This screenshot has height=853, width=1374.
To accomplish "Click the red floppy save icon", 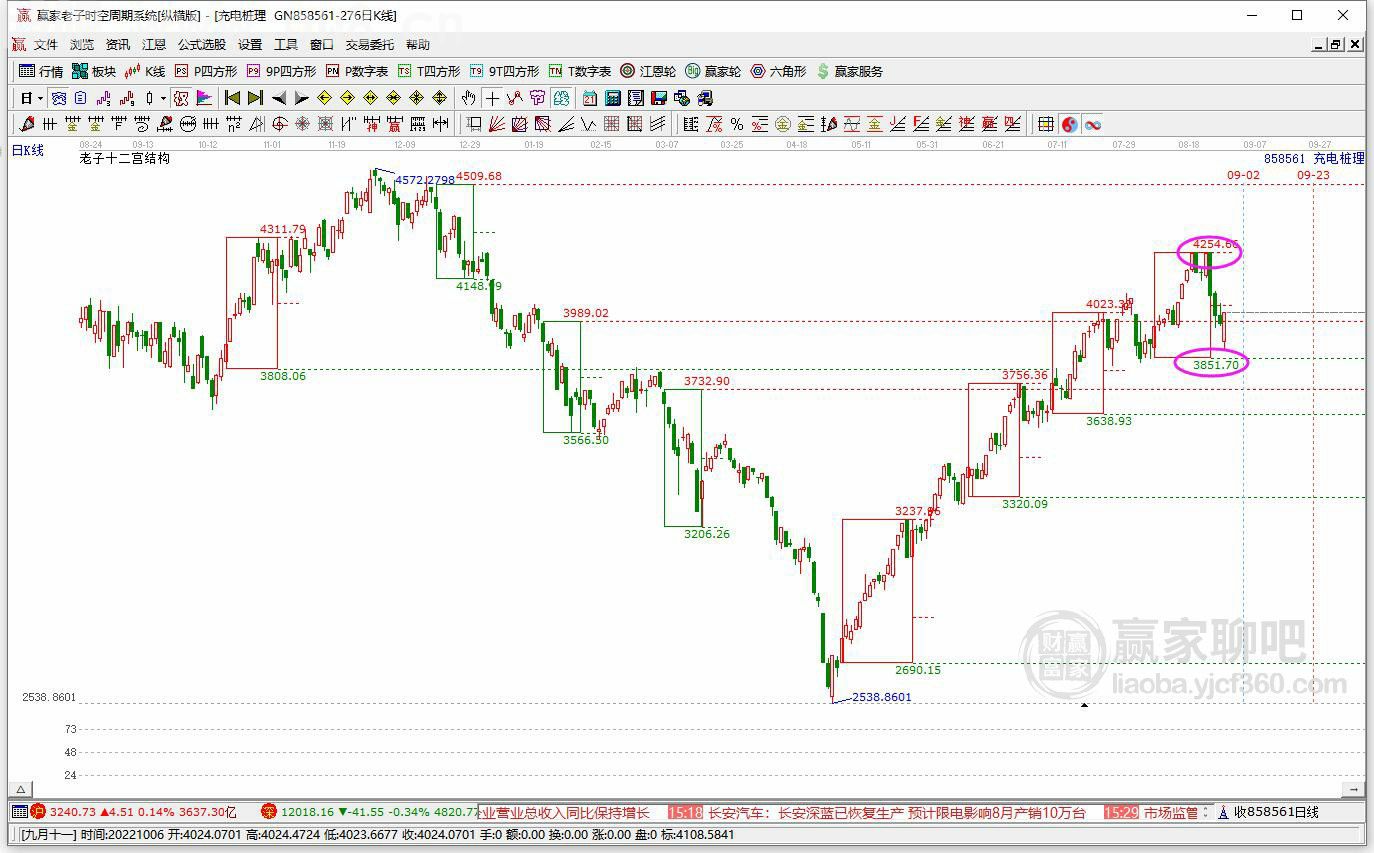I will (658, 98).
